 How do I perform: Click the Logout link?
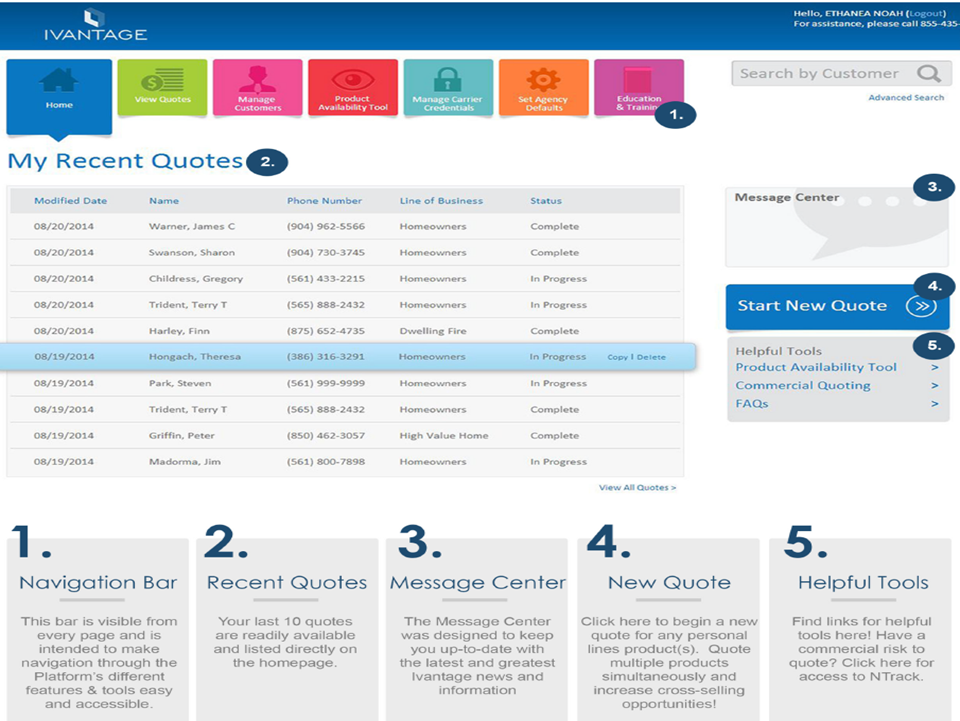[x=925, y=13]
